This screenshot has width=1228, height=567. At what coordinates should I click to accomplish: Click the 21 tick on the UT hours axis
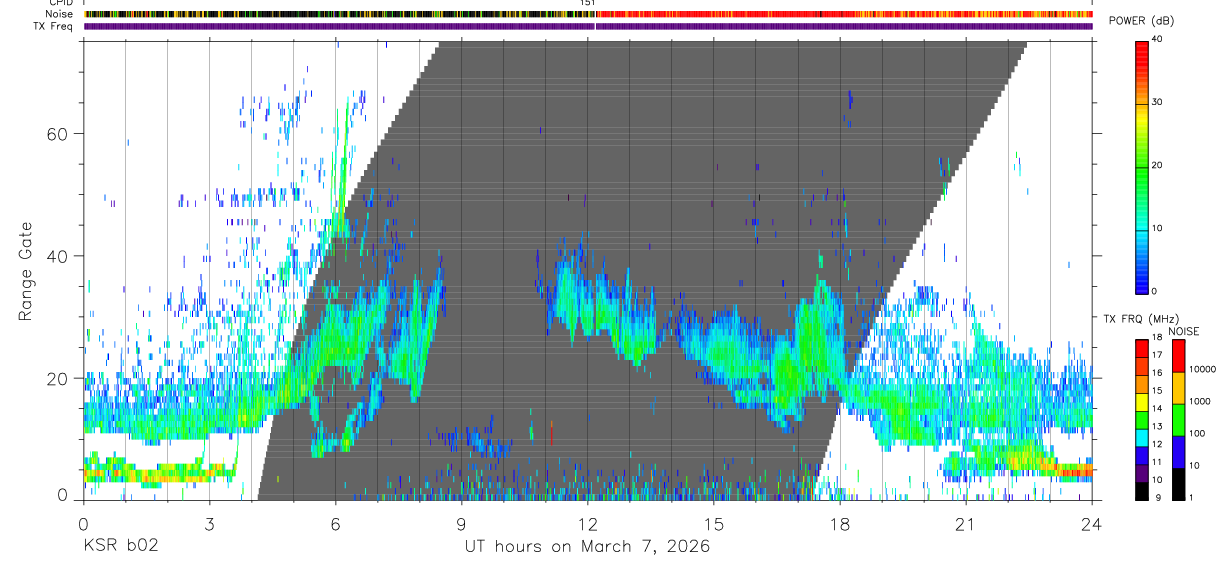pos(966,523)
